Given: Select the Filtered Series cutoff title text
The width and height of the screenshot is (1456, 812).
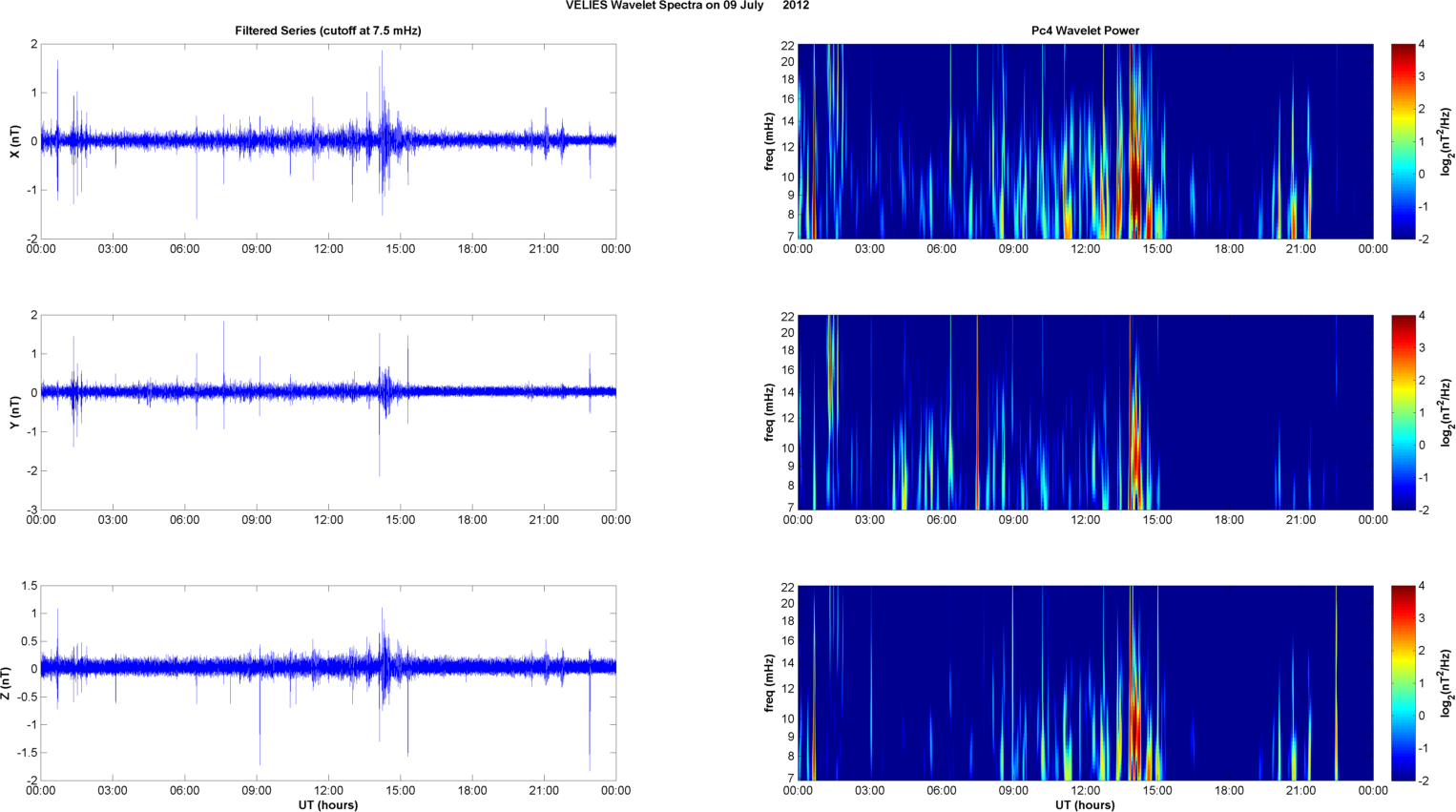Looking at the screenshot, I should click(327, 31).
